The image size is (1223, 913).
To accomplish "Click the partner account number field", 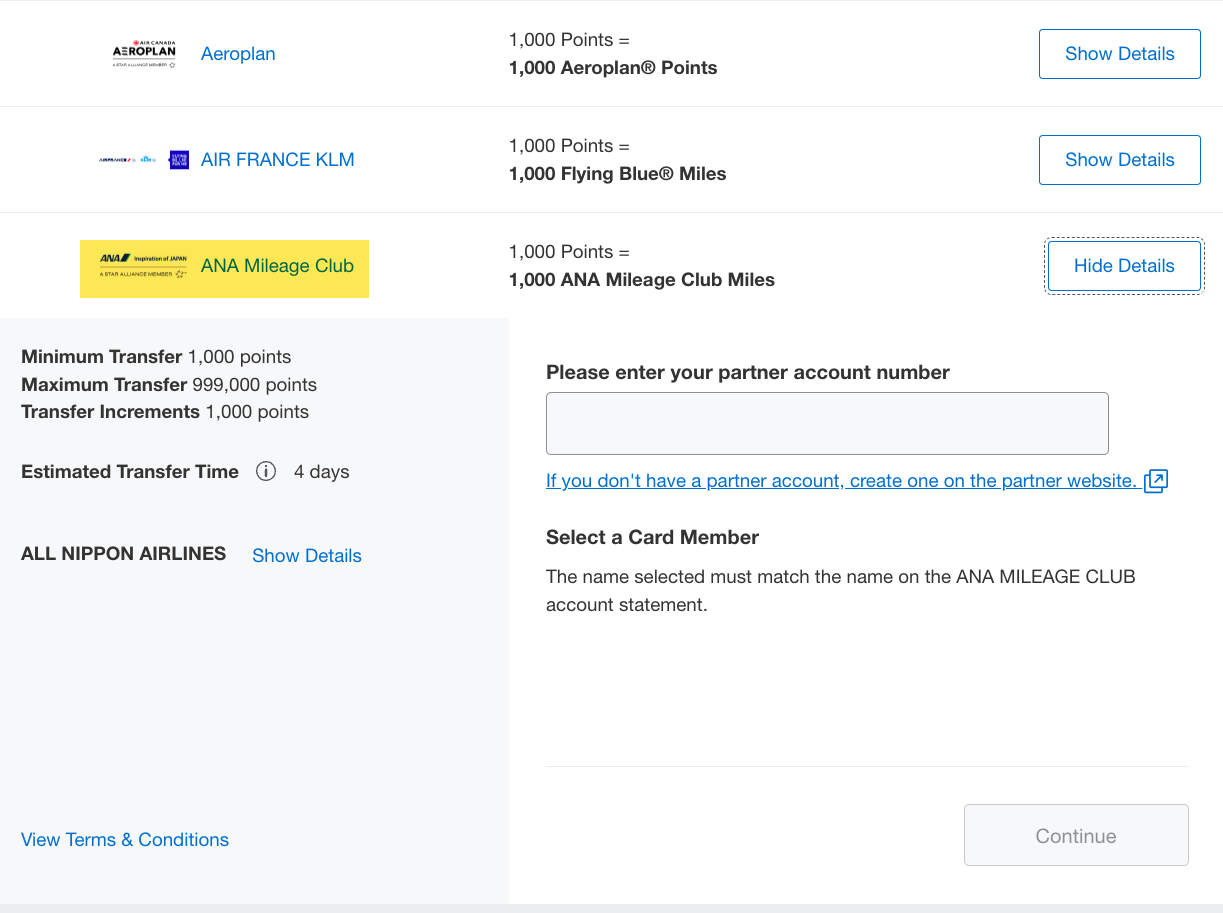I will (827, 424).
